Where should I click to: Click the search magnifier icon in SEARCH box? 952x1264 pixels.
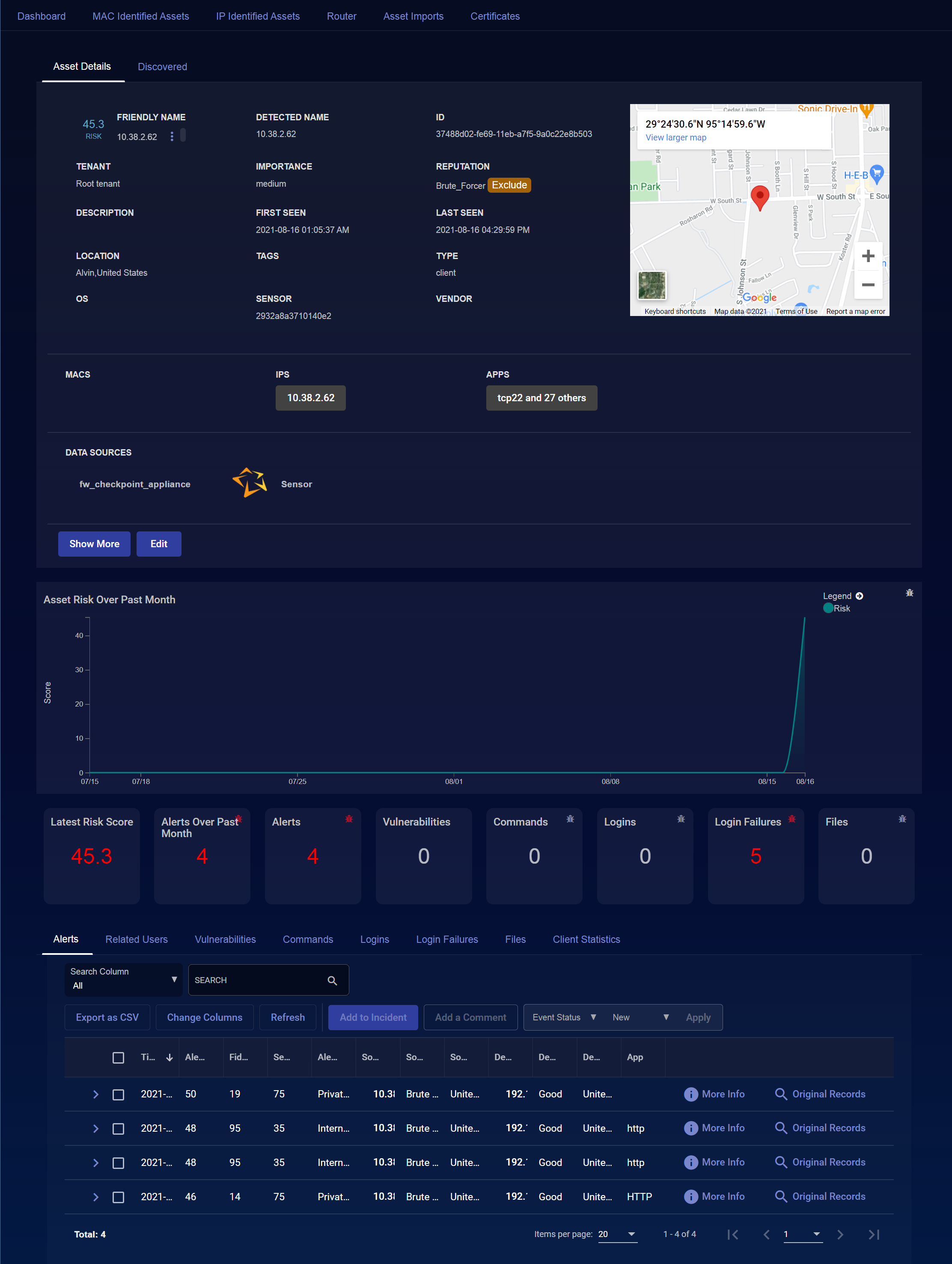tap(332, 981)
